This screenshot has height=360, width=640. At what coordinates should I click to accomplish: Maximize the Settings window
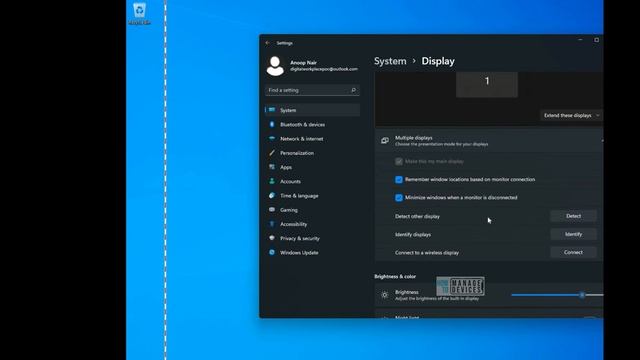(x=596, y=40)
